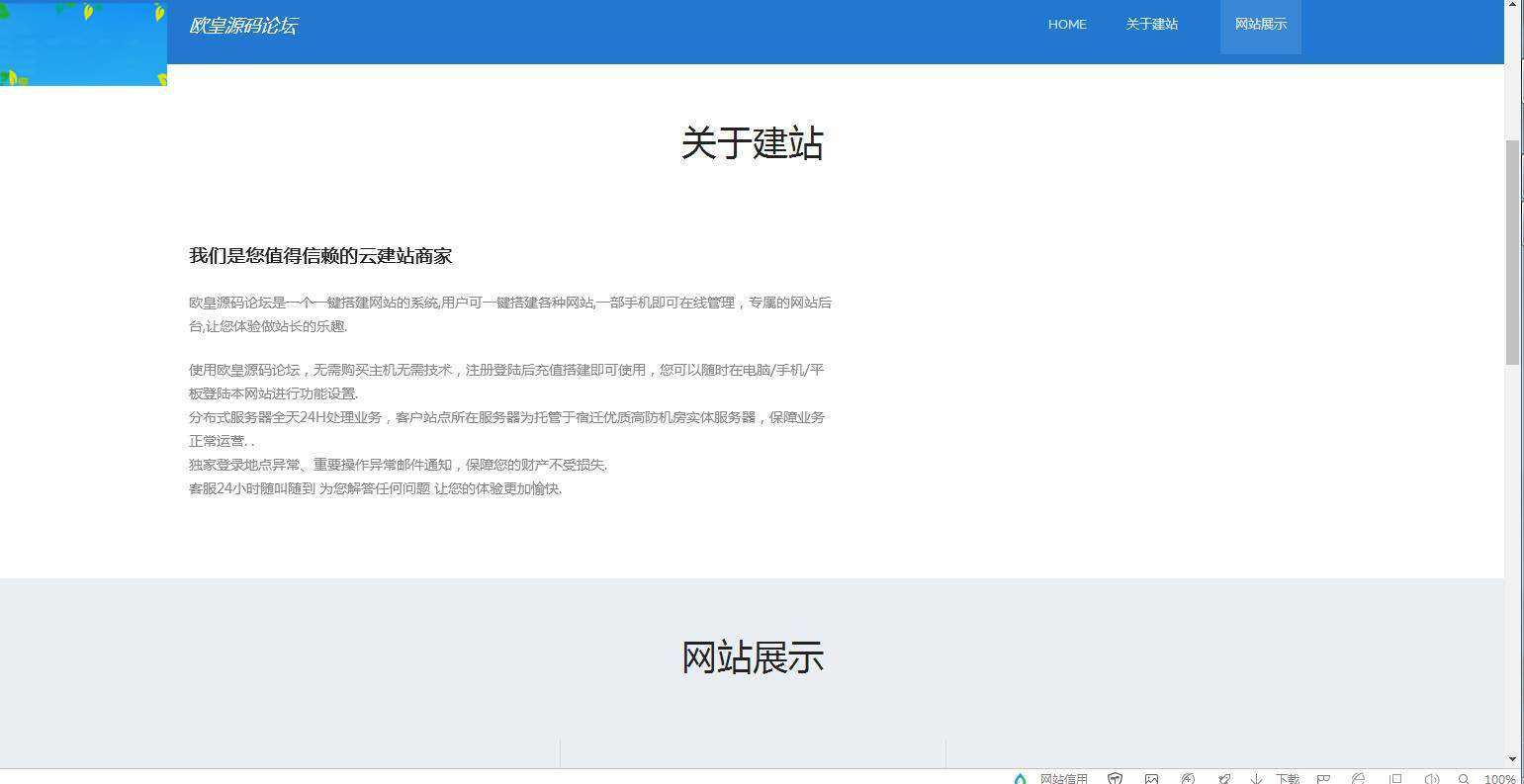Toggle the page sound speaker icon
The image size is (1524, 784).
(x=1431, y=778)
